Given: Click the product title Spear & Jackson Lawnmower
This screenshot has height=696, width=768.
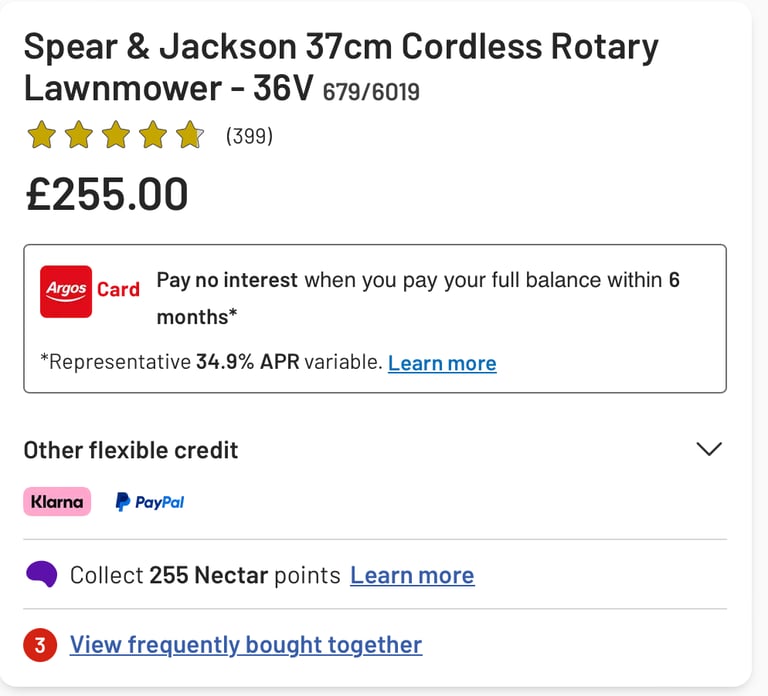Looking at the screenshot, I should coord(341,67).
